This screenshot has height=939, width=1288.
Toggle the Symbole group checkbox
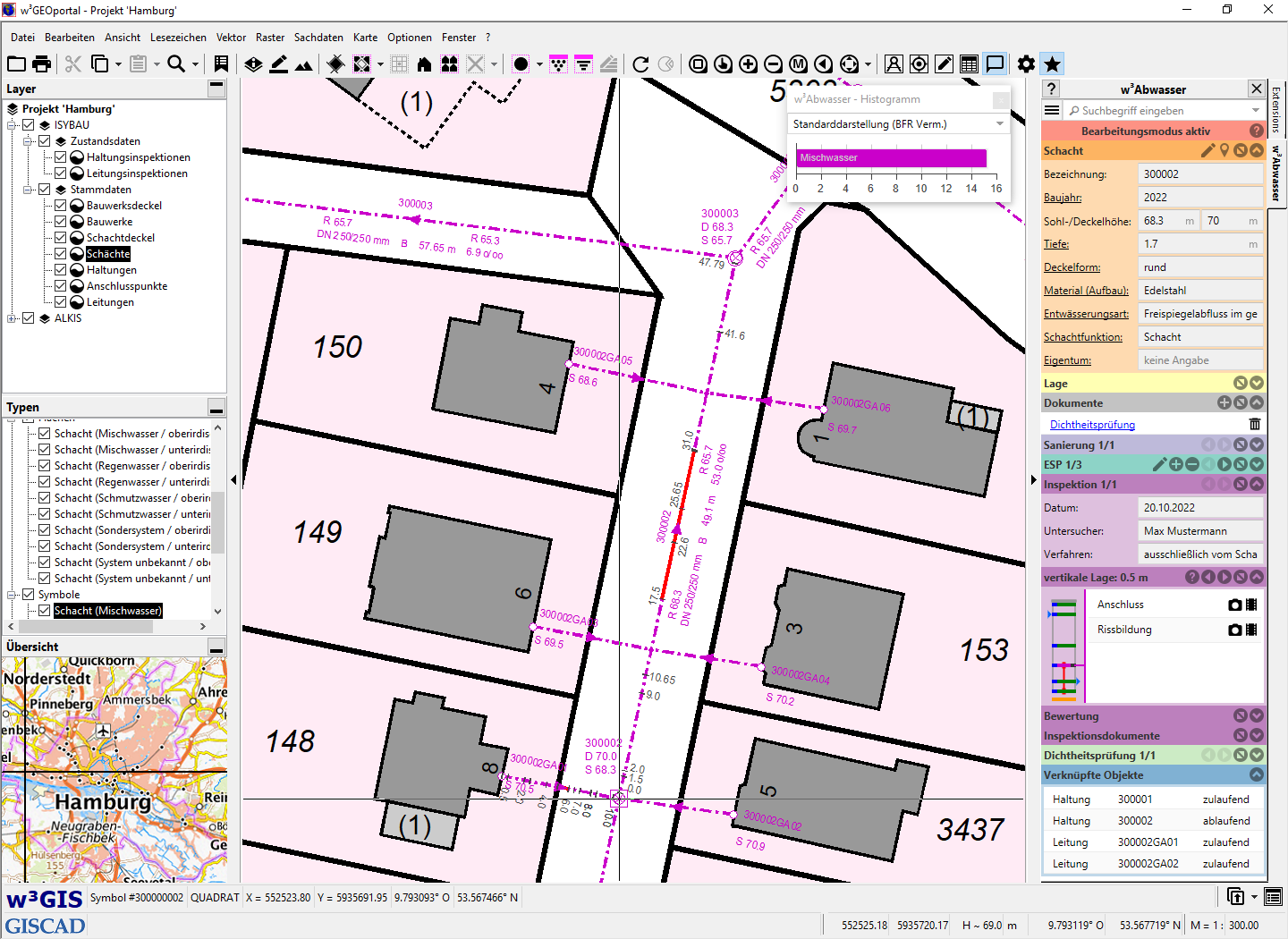(x=29, y=595)
